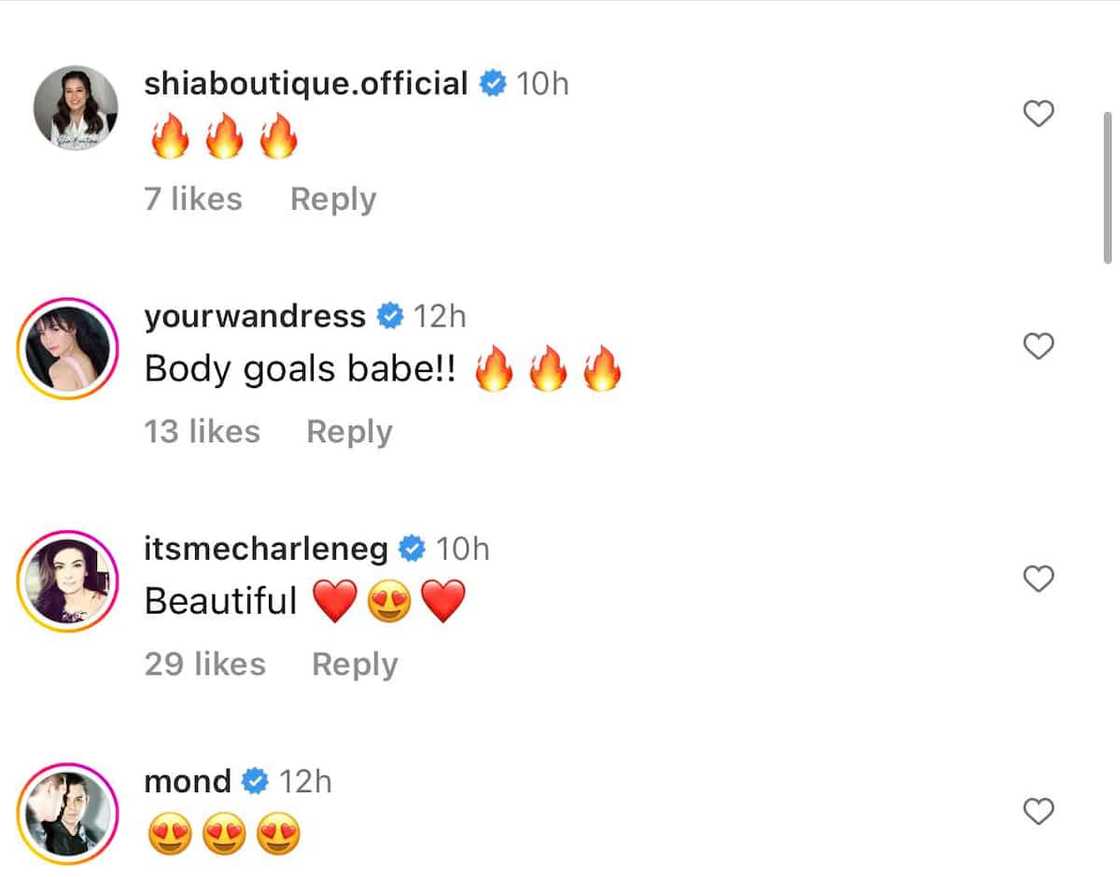Open the 29 likes list
1120x877 pixels.
coord(205,664)
